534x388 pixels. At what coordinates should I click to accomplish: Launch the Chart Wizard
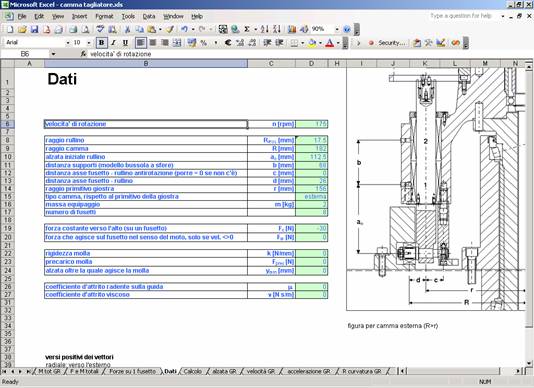point(292,30)
